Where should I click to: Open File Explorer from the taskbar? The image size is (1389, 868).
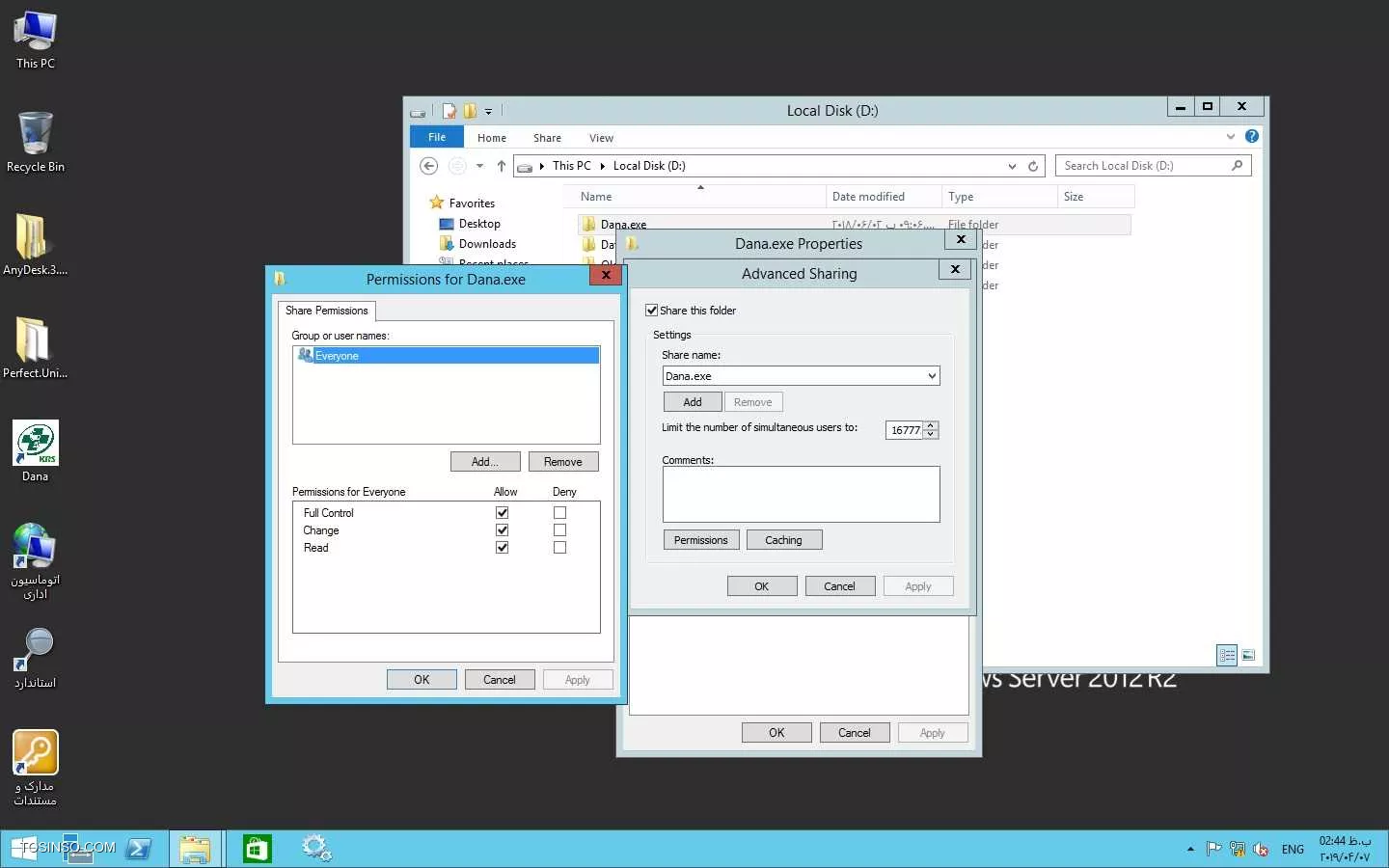pyautogui.click(x=195, y=849)
